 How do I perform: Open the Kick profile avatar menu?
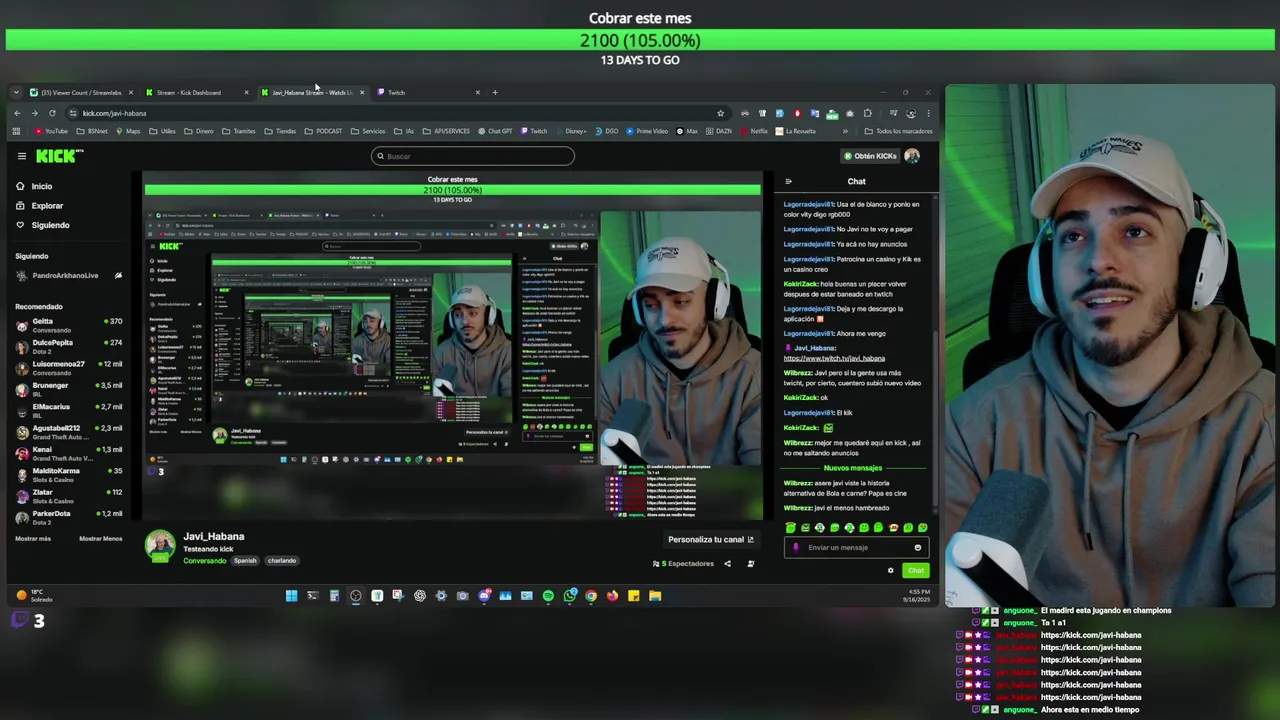coord(912,156)
